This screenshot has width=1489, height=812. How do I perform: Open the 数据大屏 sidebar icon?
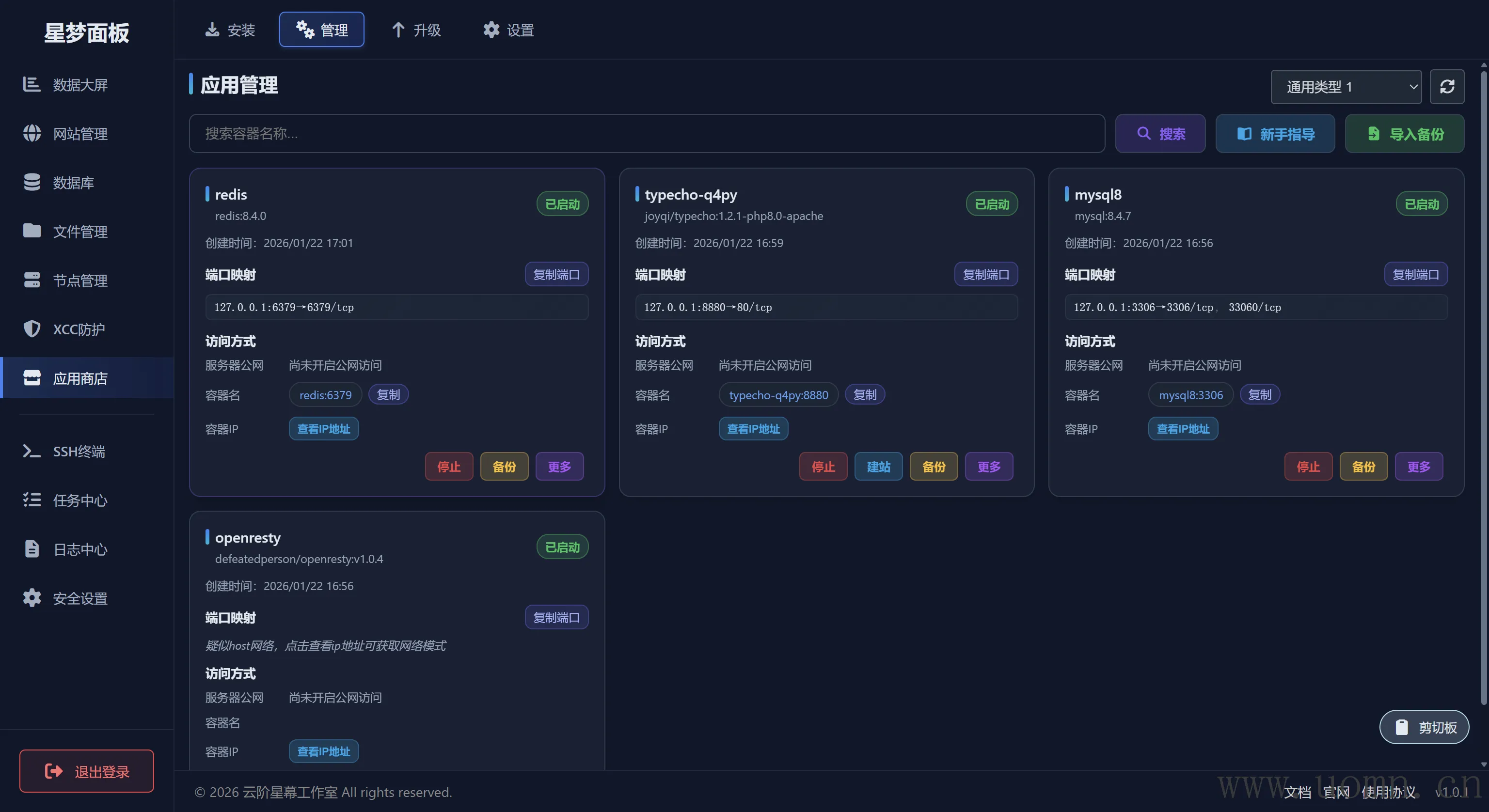(x=32, y=84)
